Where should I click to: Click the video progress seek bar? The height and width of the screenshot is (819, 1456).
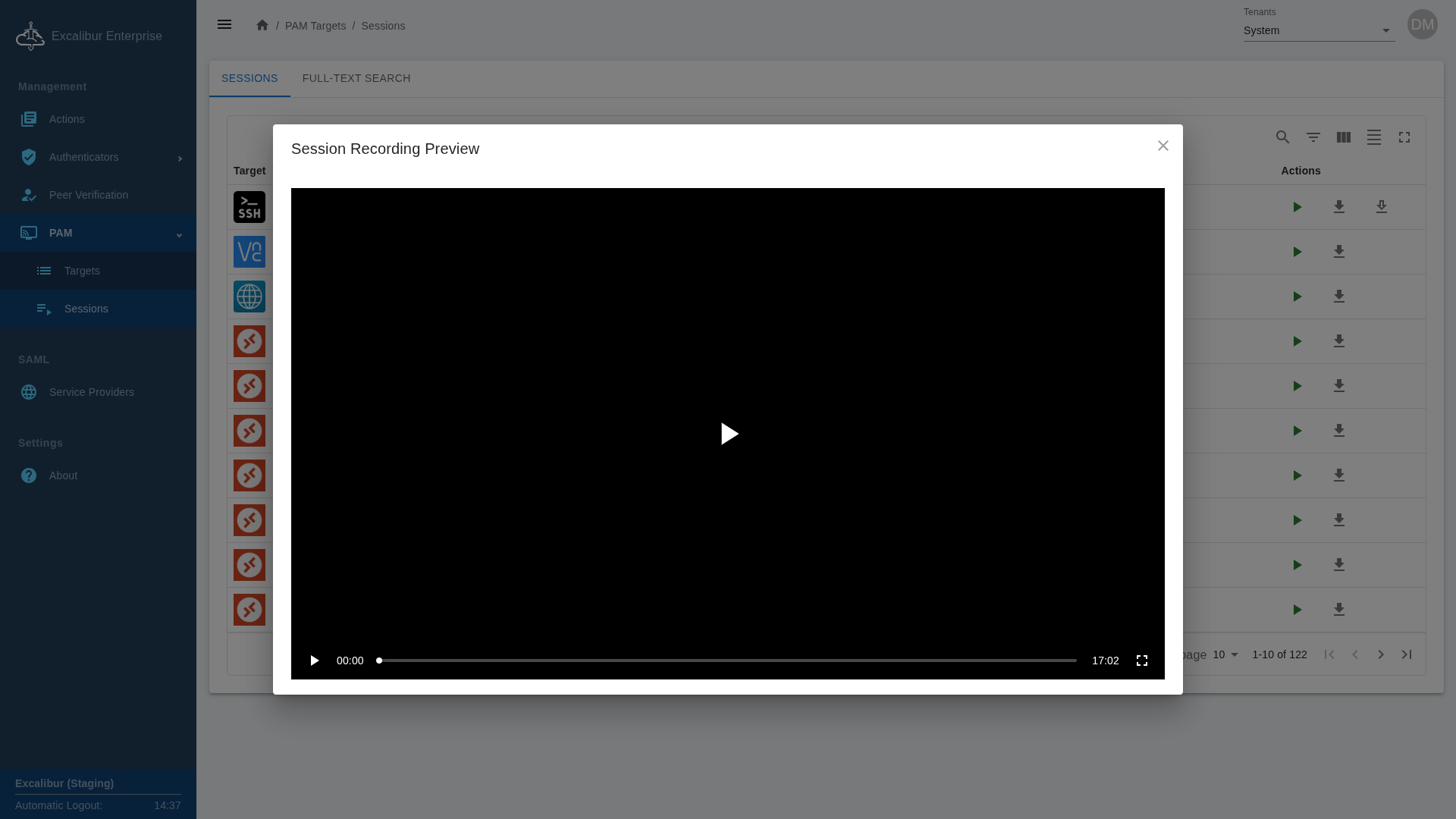point(727,661)
